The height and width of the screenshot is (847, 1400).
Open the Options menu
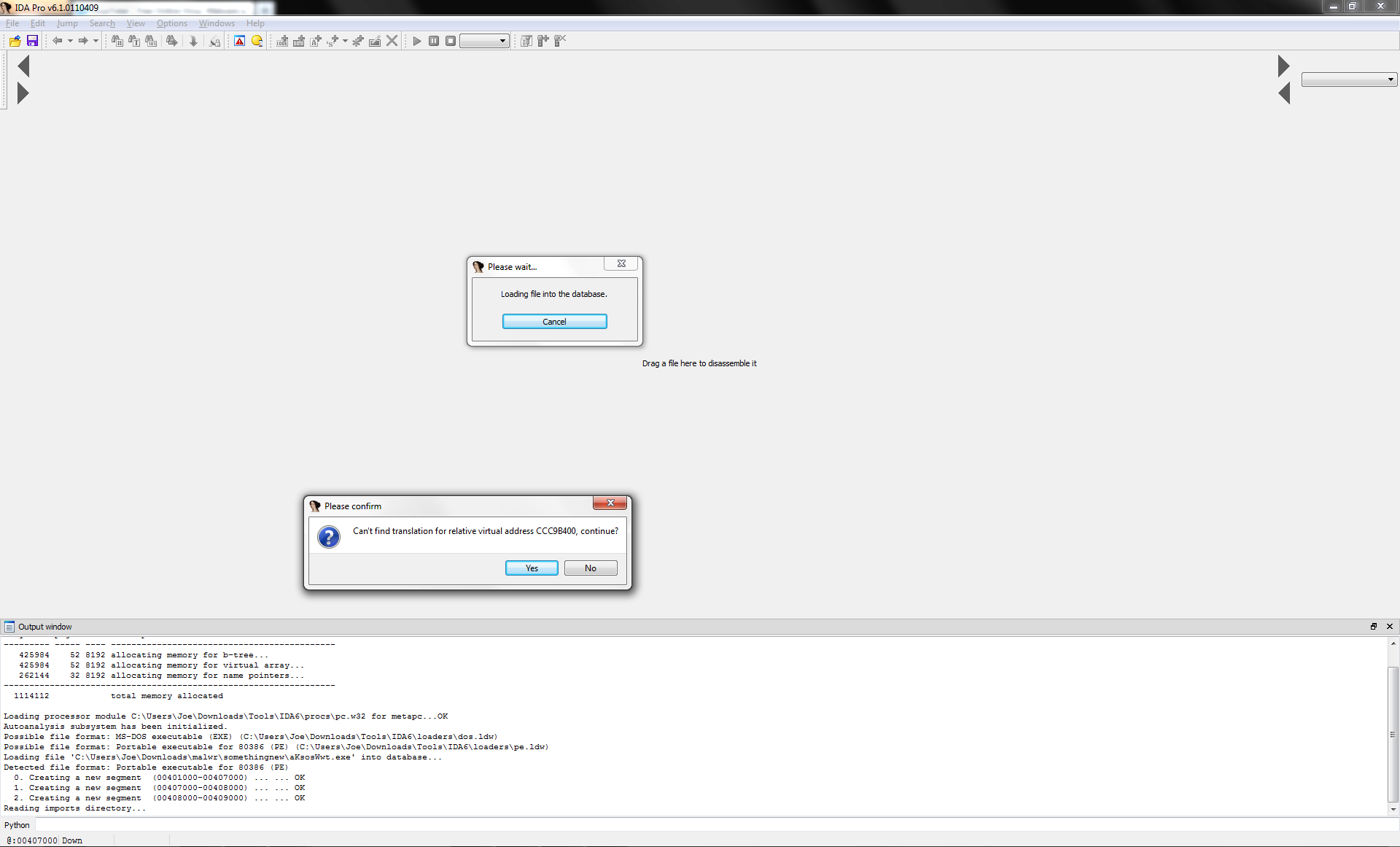coord(172,23)
